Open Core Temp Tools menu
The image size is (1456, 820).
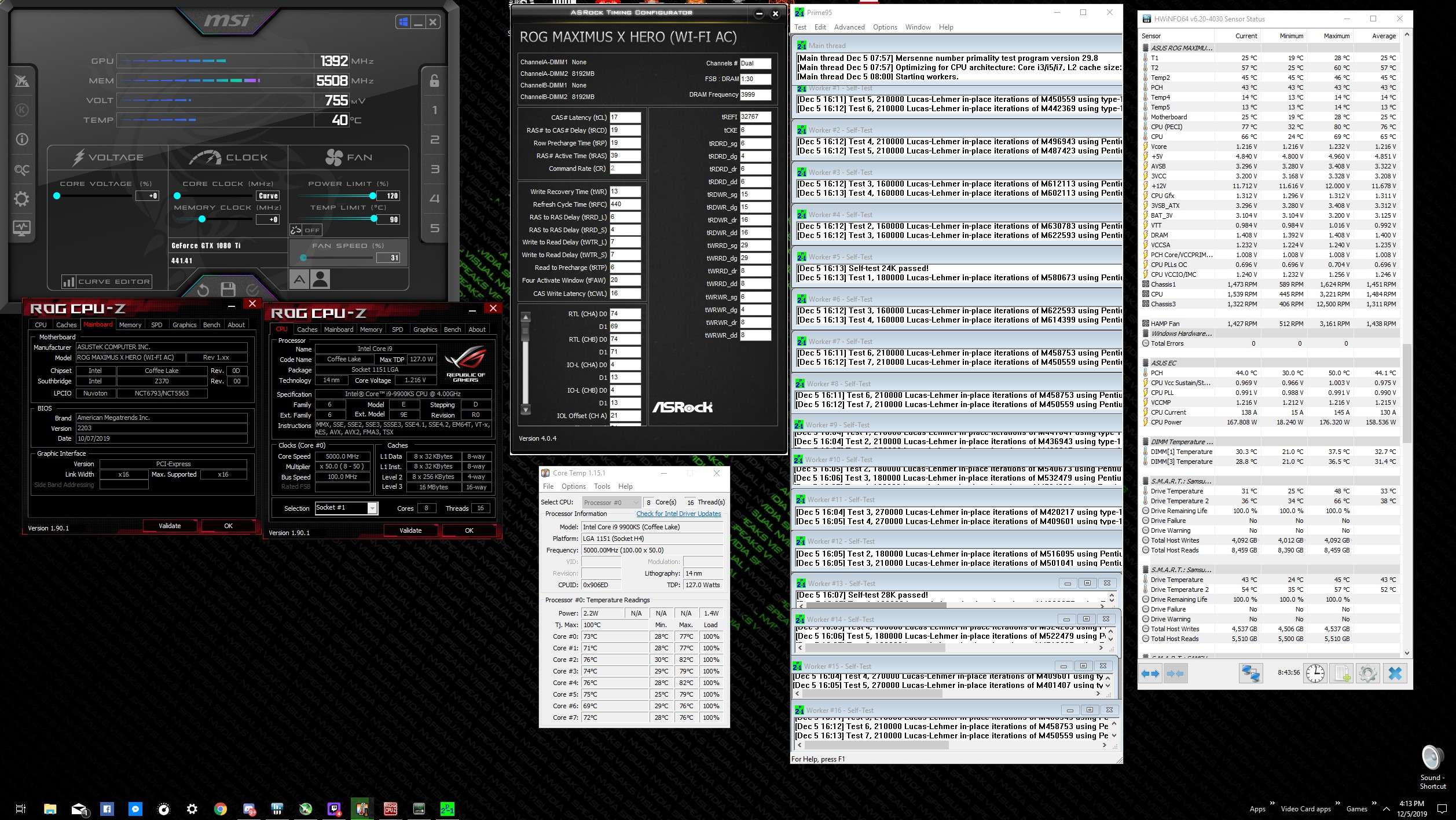point(602,486)
